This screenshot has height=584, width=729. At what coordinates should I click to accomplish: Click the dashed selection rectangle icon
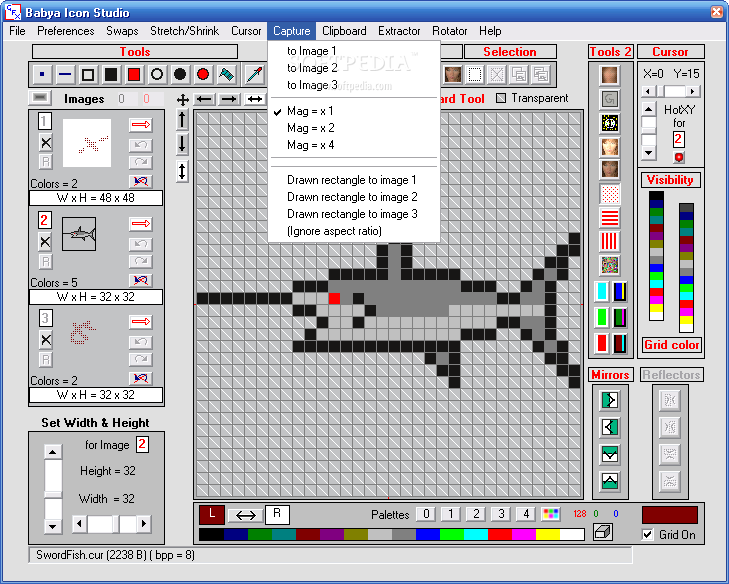(474, 74)
